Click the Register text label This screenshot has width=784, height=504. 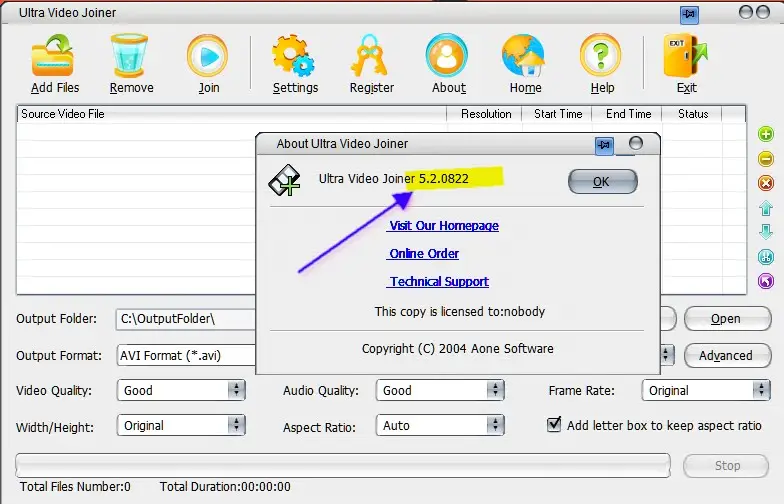click(x=372, y=88)
